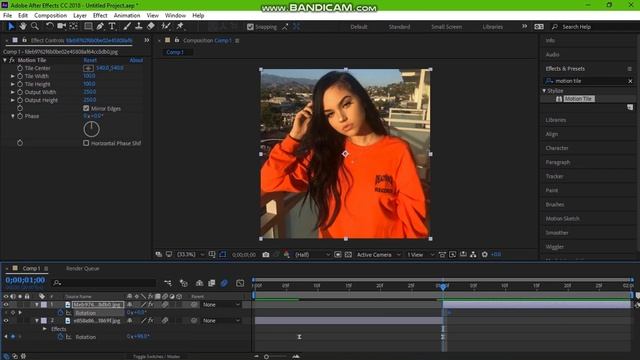Toggle Tile Width stopwatch
The image size is (640, 360).
click(20, 76)
